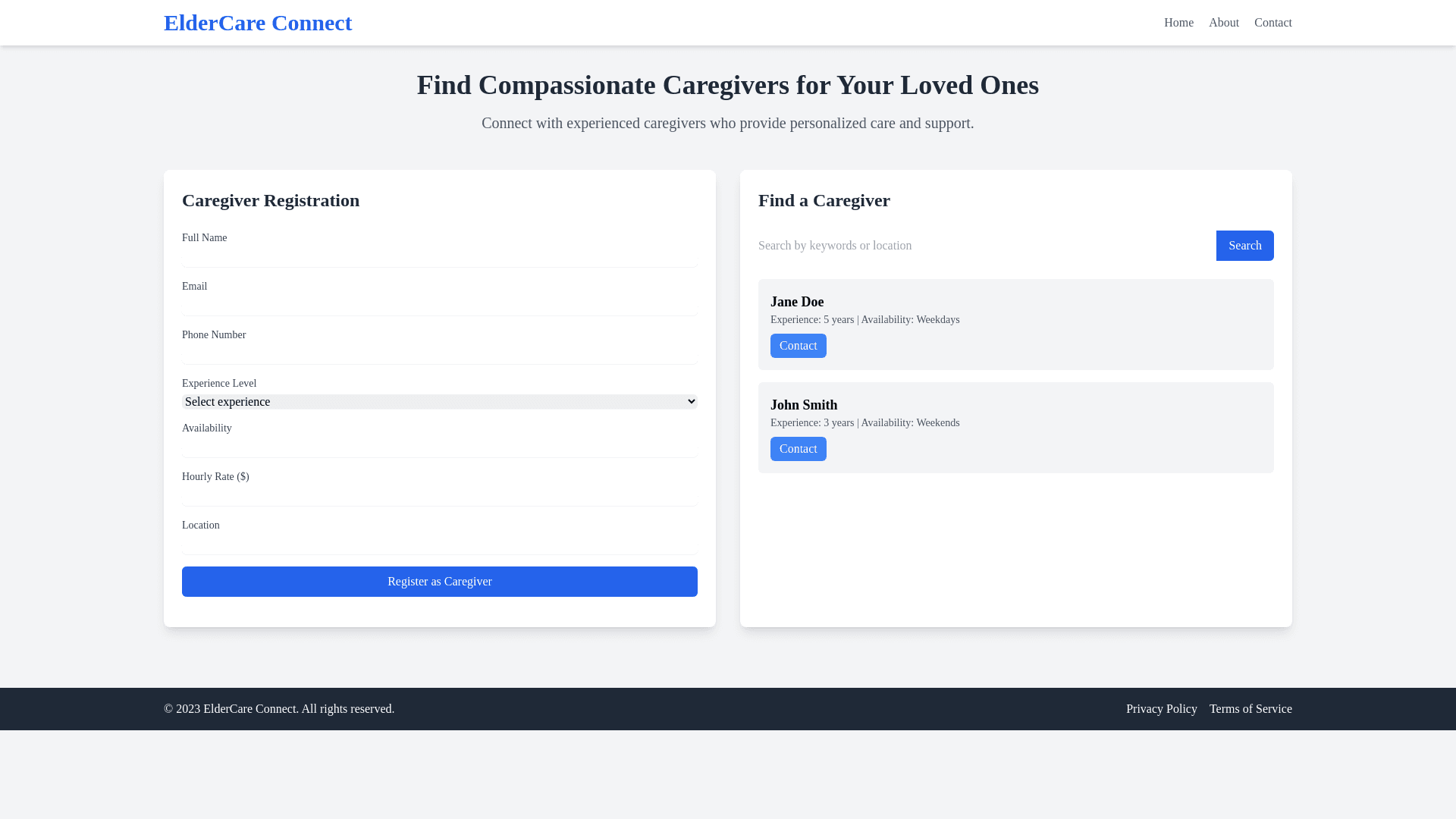This screenshot has width=1456, height=819.
Task: Open the About nav item
Action: (x=1223, y=23)
